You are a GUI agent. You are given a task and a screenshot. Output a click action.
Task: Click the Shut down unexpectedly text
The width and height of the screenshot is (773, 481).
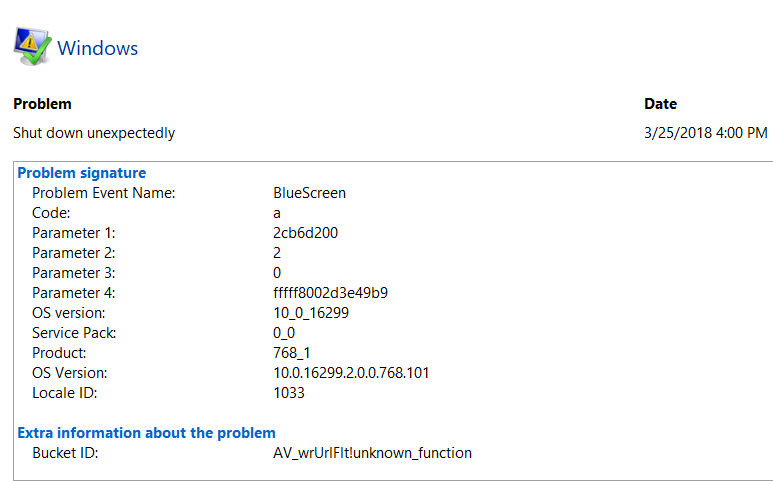coord(94,133)
